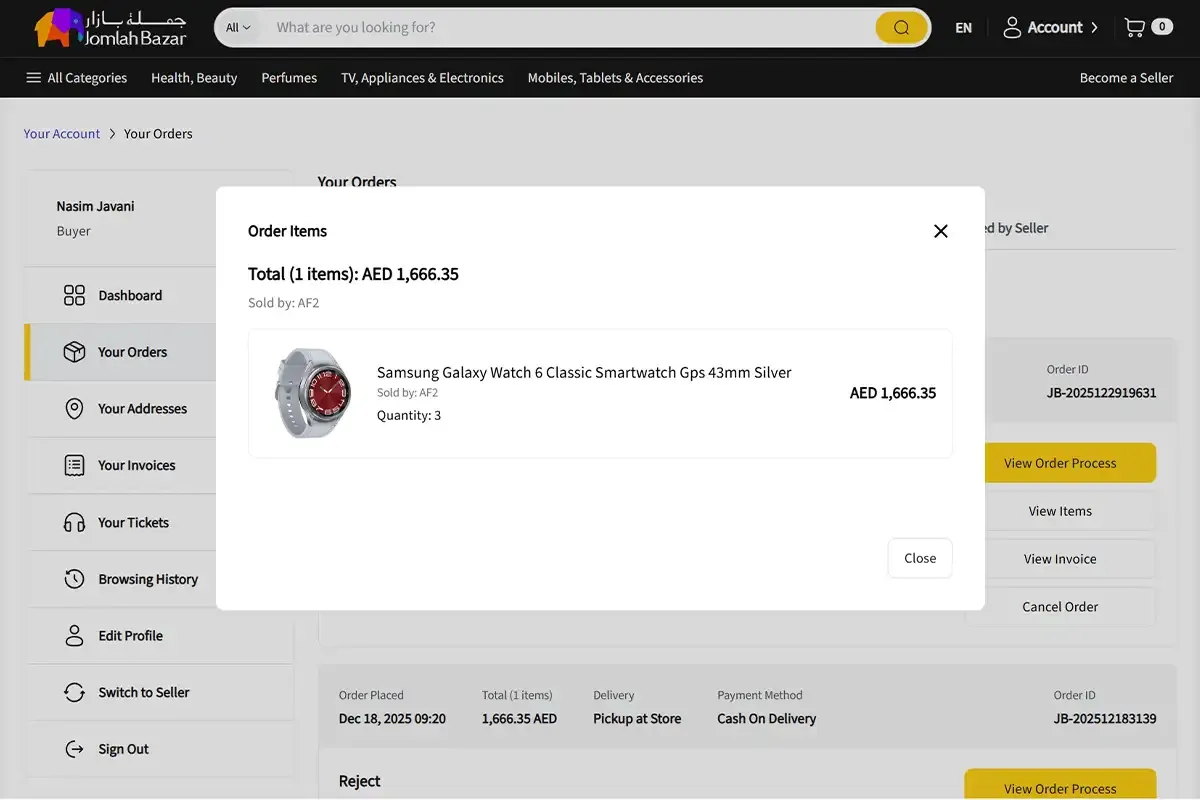1200x800 pixels.
Task: Close the Order Items dialog with X
Action: click(x=940, y=231)
